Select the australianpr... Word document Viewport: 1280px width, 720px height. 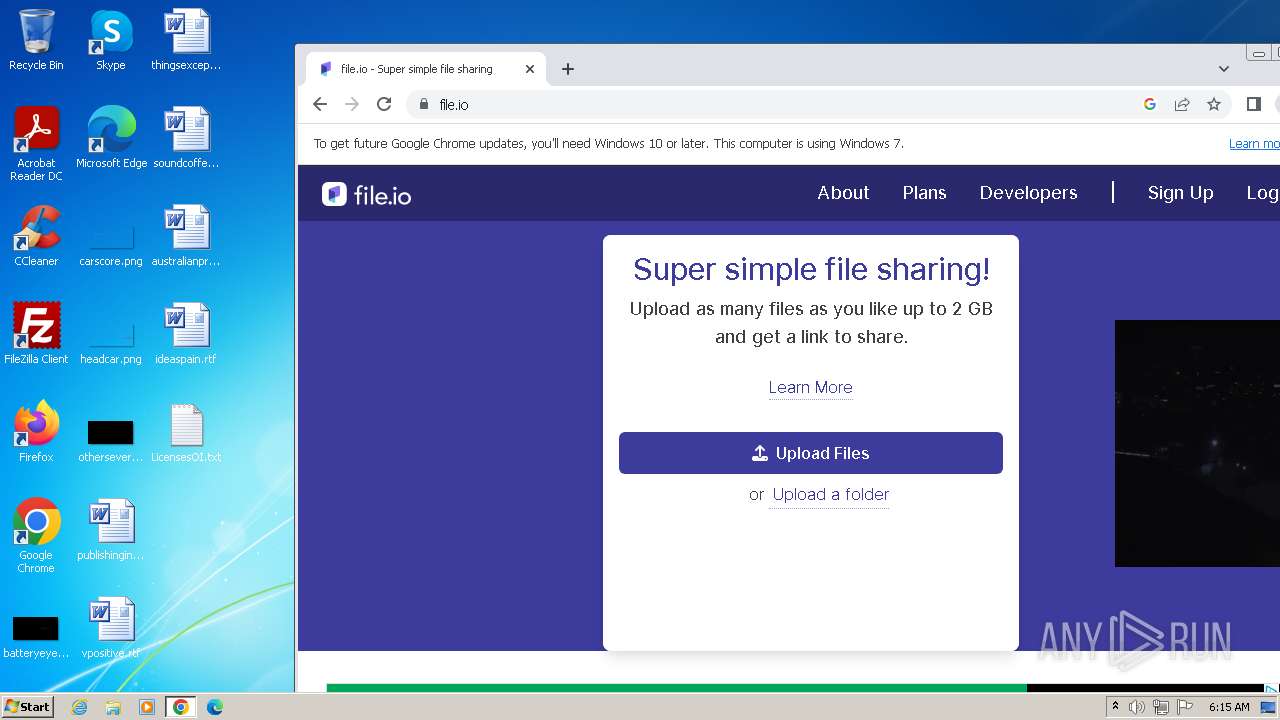click(x=186, y=236)
